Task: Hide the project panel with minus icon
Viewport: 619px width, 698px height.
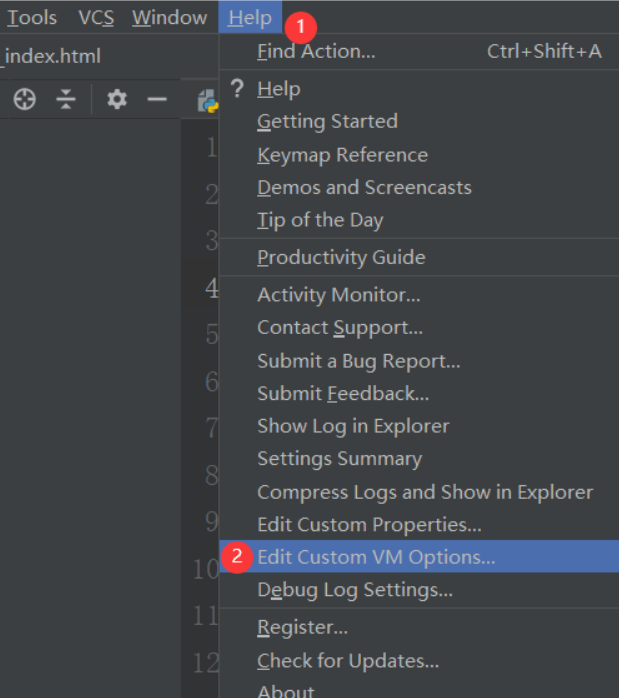Action: 157,99
